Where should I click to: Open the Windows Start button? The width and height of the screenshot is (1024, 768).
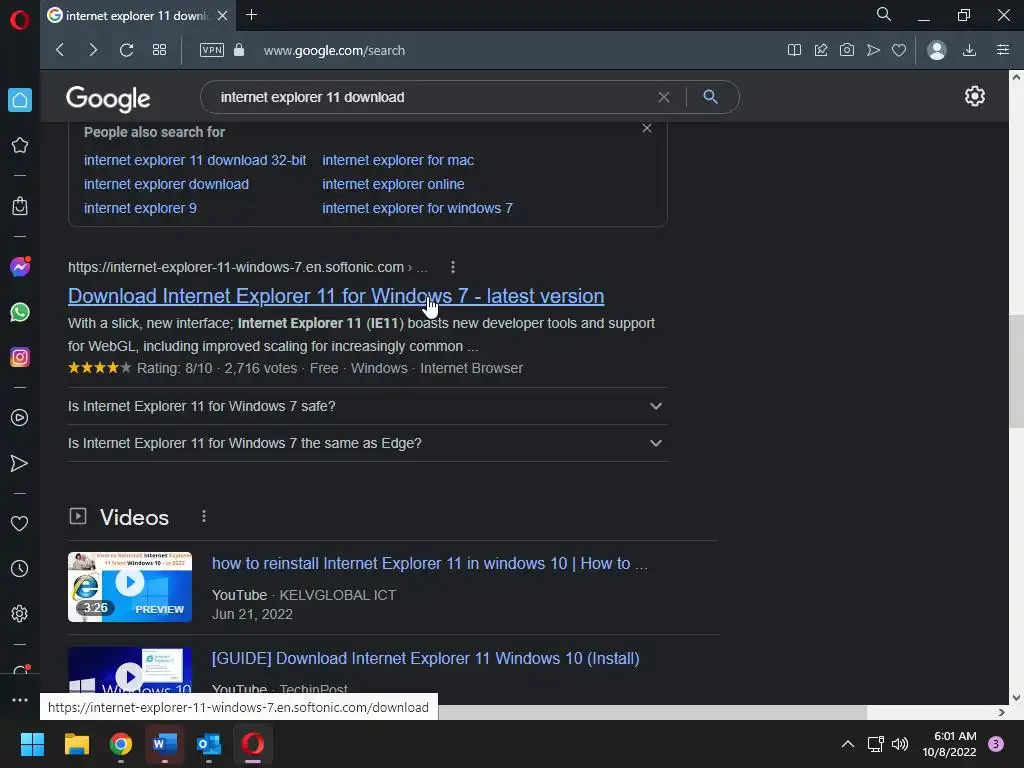(x=32, y=744)
